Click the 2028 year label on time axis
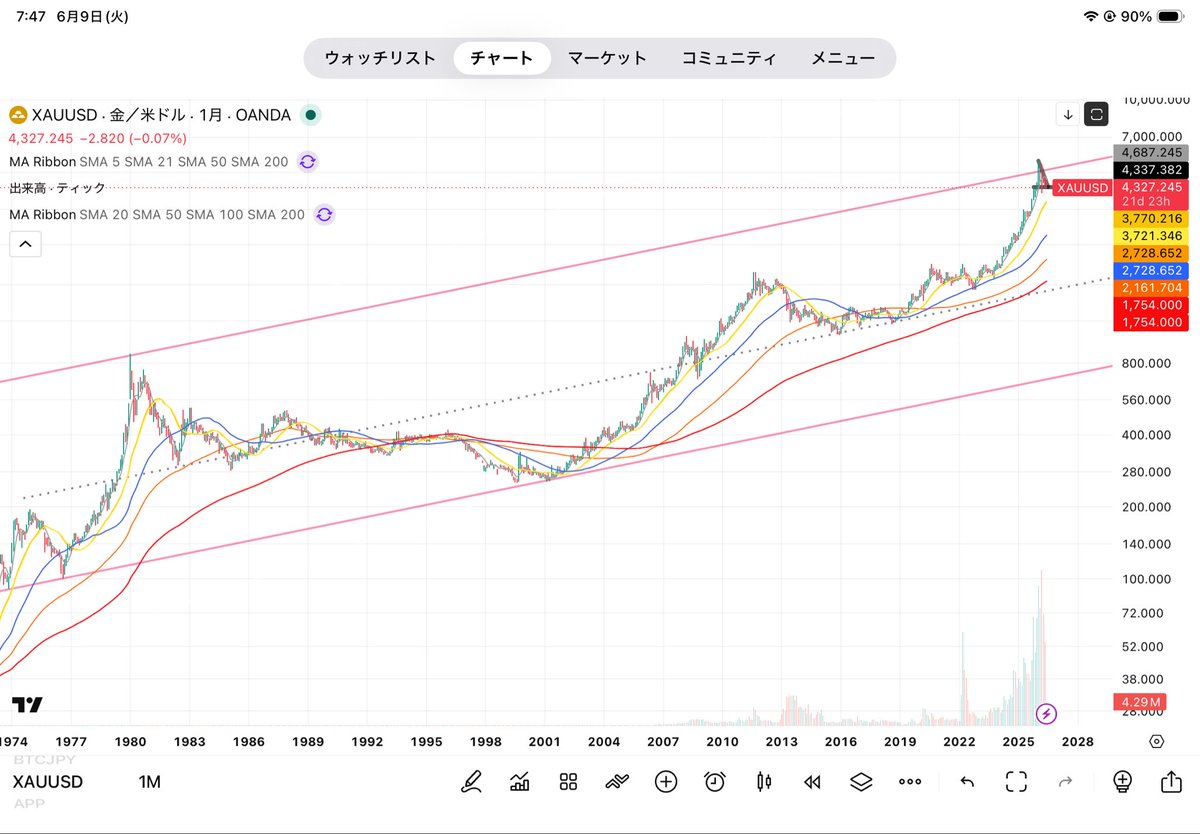 coord(1078,742)
